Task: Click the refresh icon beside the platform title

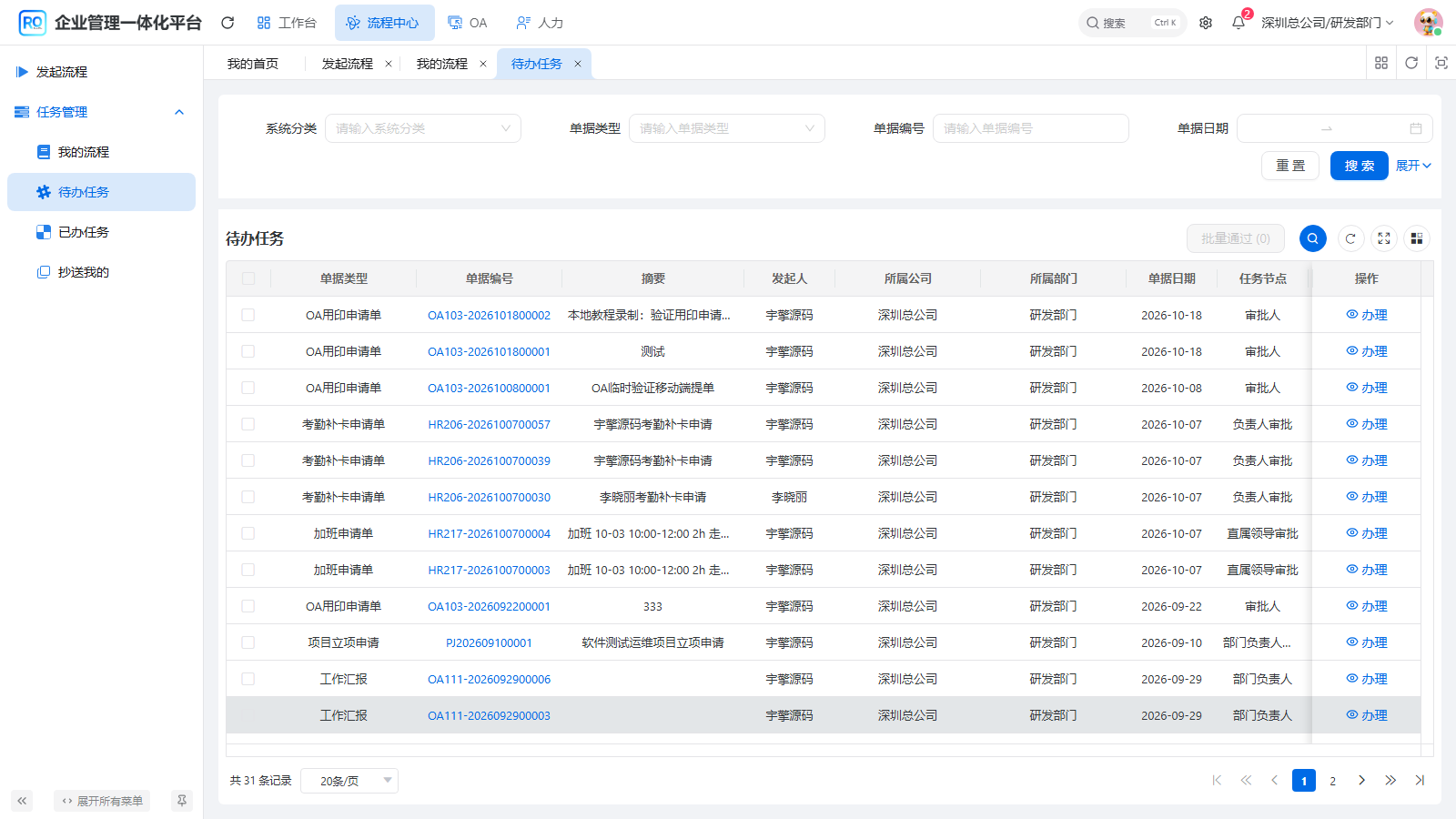Action: click(227, 23)
